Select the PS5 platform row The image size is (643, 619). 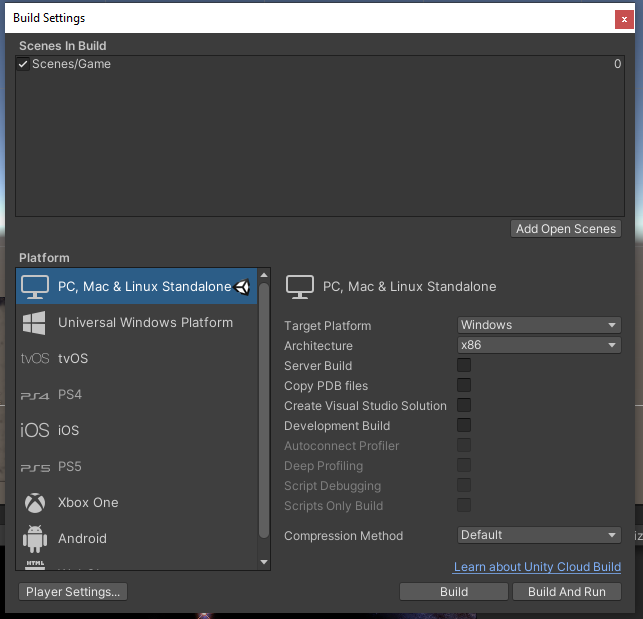point(137,467)
